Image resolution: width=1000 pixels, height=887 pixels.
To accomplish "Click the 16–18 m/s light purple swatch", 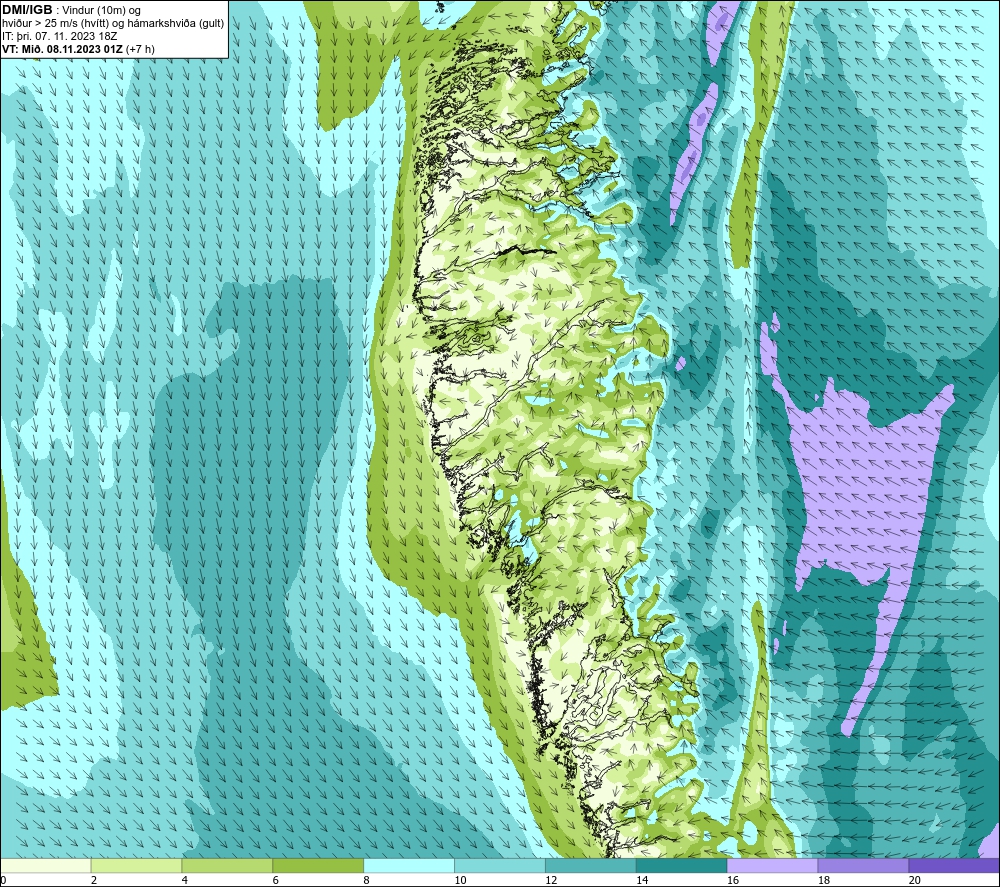I will pyautogui.click(x=772, y=865).
